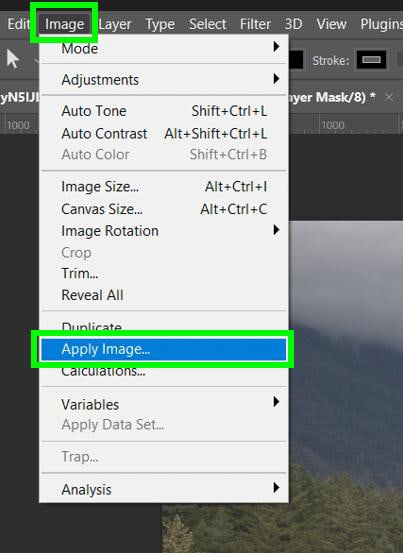
Task: Open the Canvas Size dialog
Action: pyautogui.click(x=164, y=209)
